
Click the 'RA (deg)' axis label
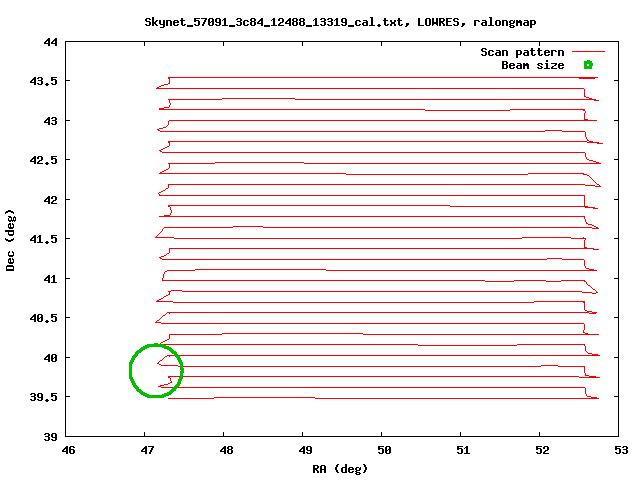[340, 469]
